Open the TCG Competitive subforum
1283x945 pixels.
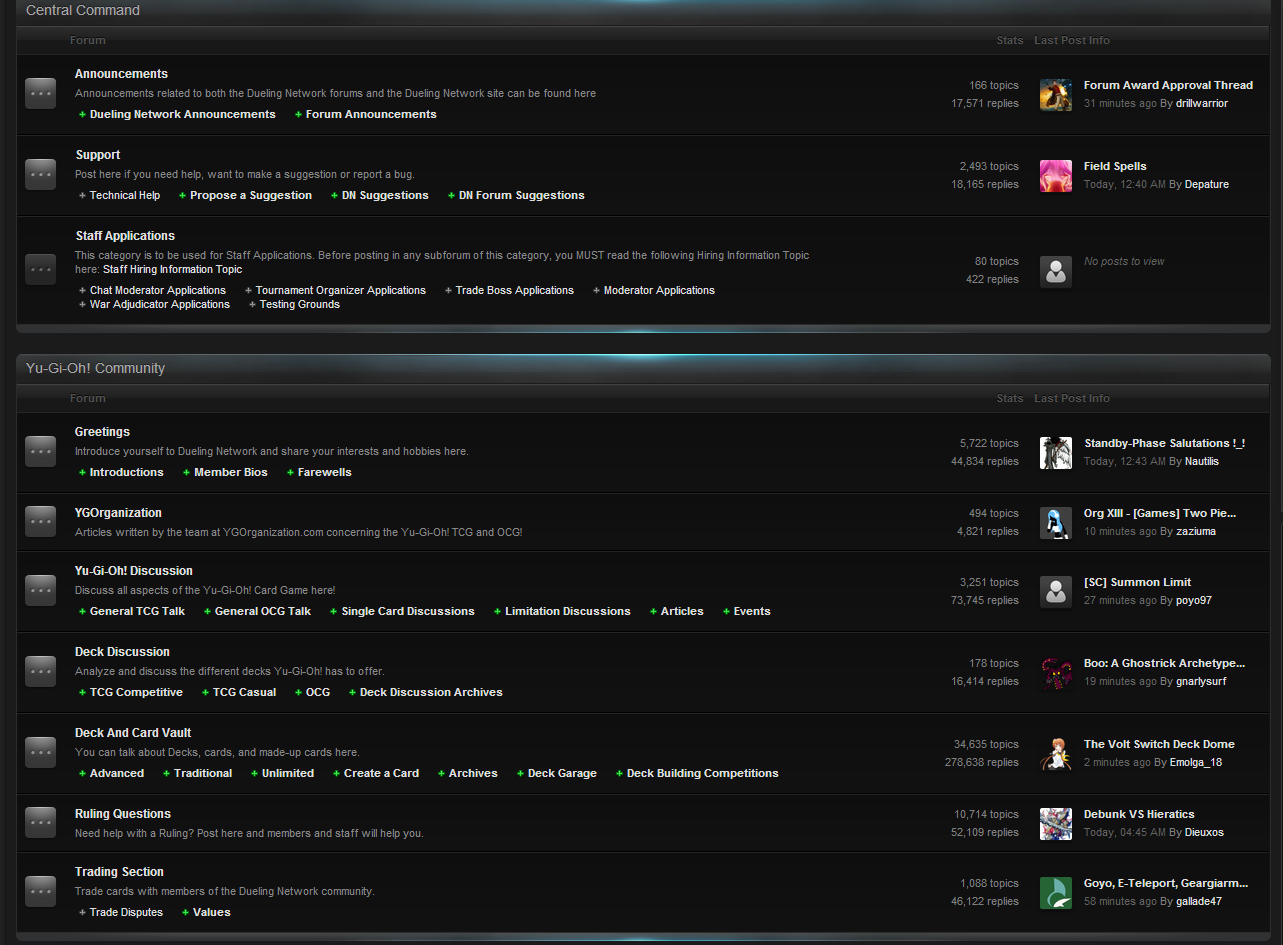tap(137, 692)
